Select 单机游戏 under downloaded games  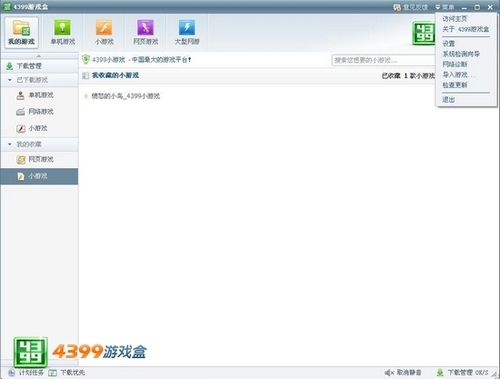[x=39, y=95]
